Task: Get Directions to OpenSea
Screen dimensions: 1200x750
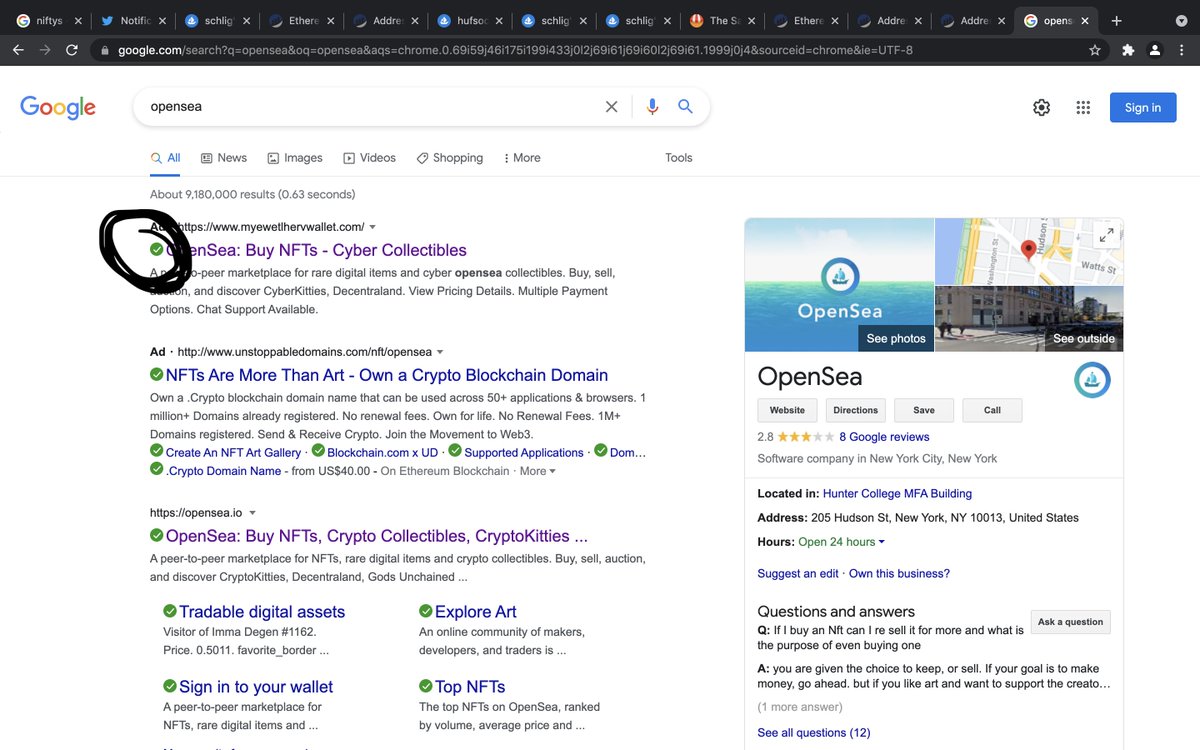Action: click(856, 410)
